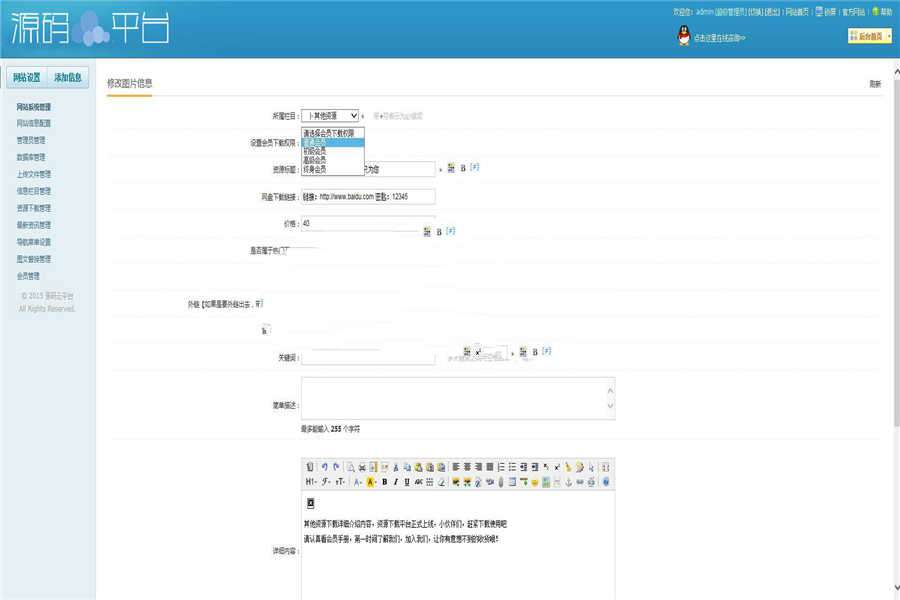The image size is (900, 600).
Task: Open 导航菜单设置 in the sidebar
Action: tap(33, 242)
